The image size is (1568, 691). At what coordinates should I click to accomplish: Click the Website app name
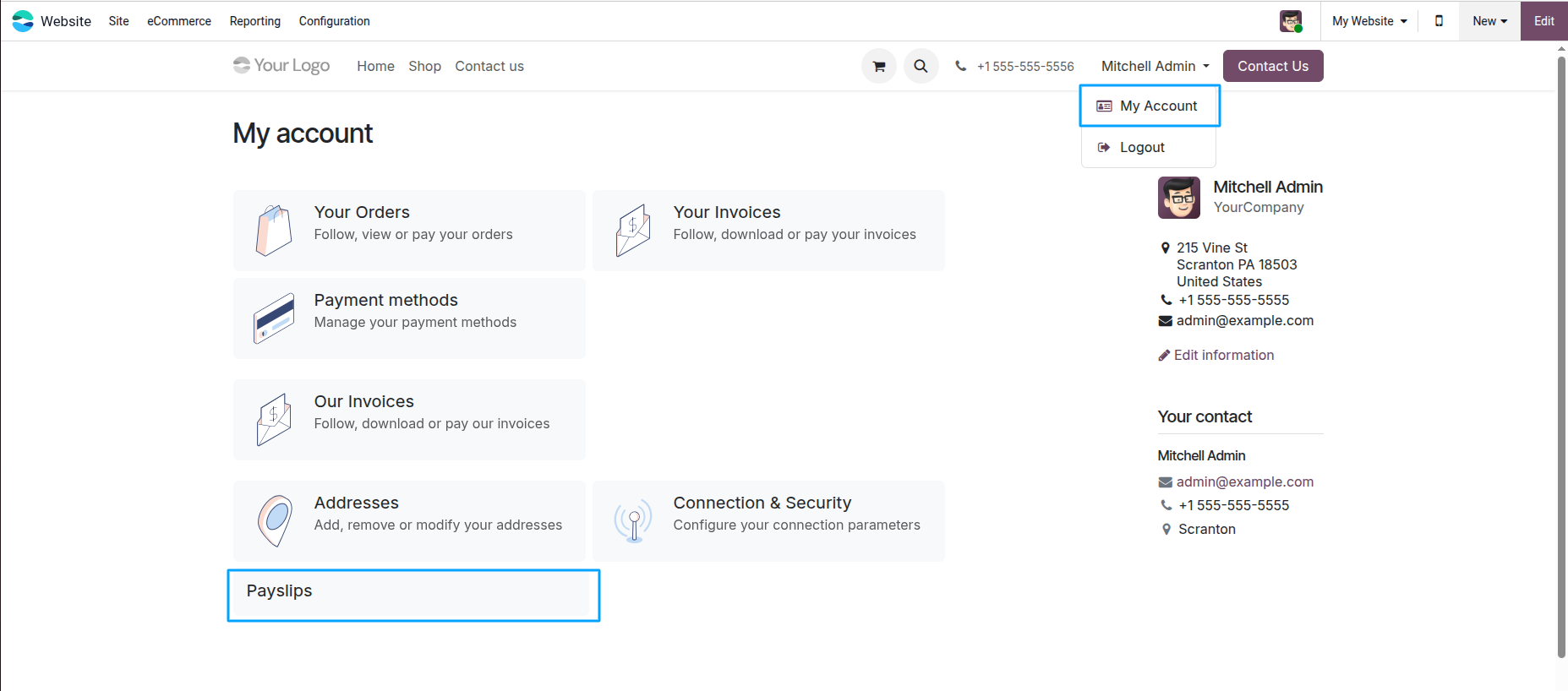click(x=66, y=21)
